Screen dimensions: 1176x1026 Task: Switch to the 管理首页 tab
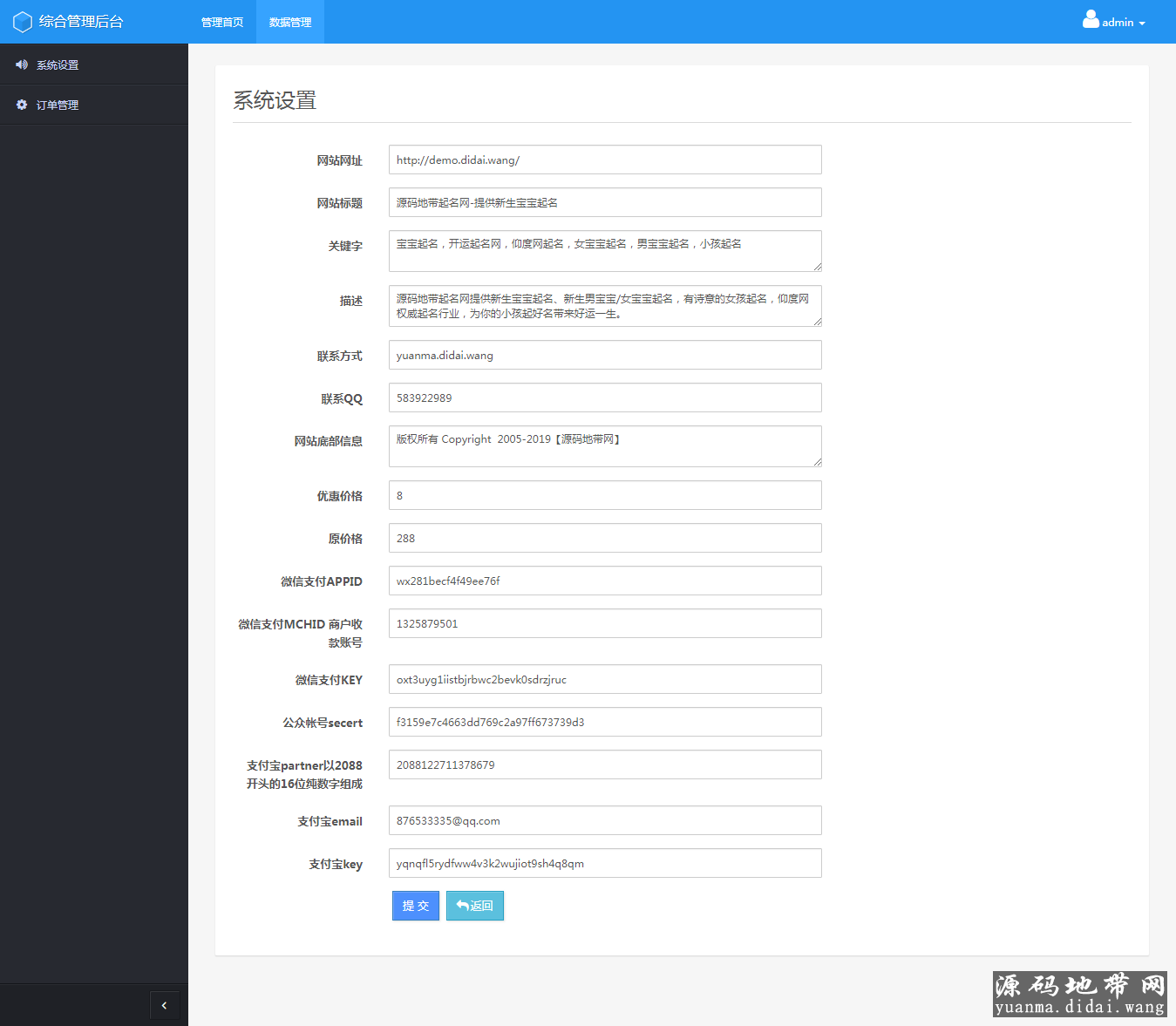(x=222, y=22)
